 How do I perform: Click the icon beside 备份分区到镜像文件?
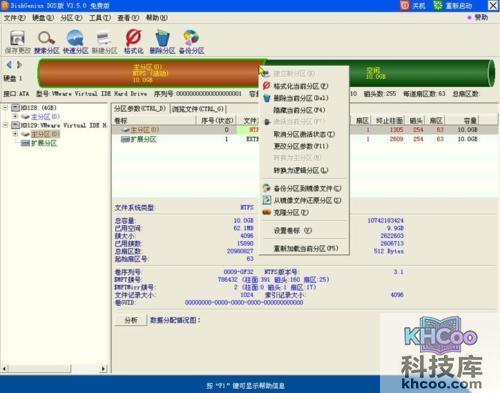pos(267,188)
